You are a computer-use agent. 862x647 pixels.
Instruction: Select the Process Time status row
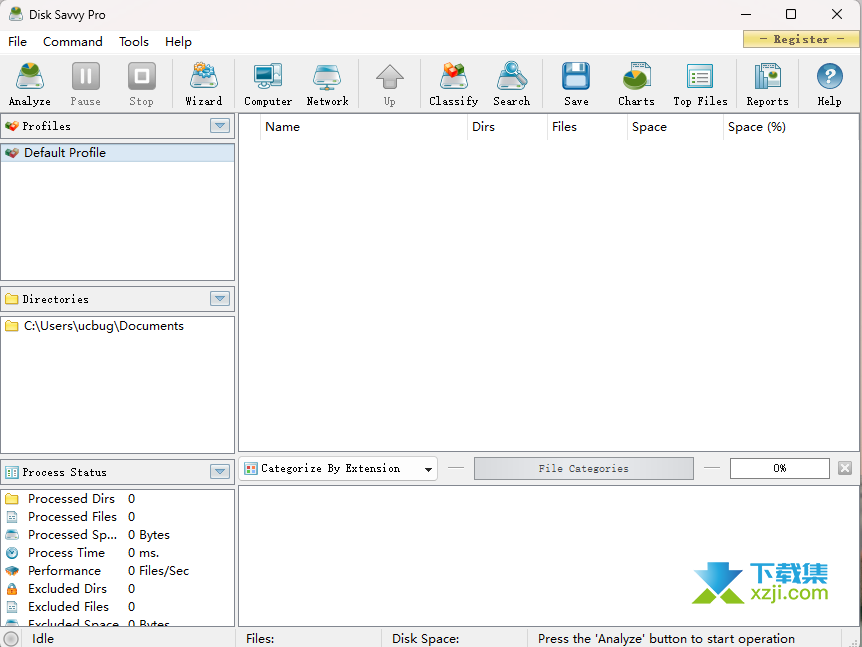[118, 552]
